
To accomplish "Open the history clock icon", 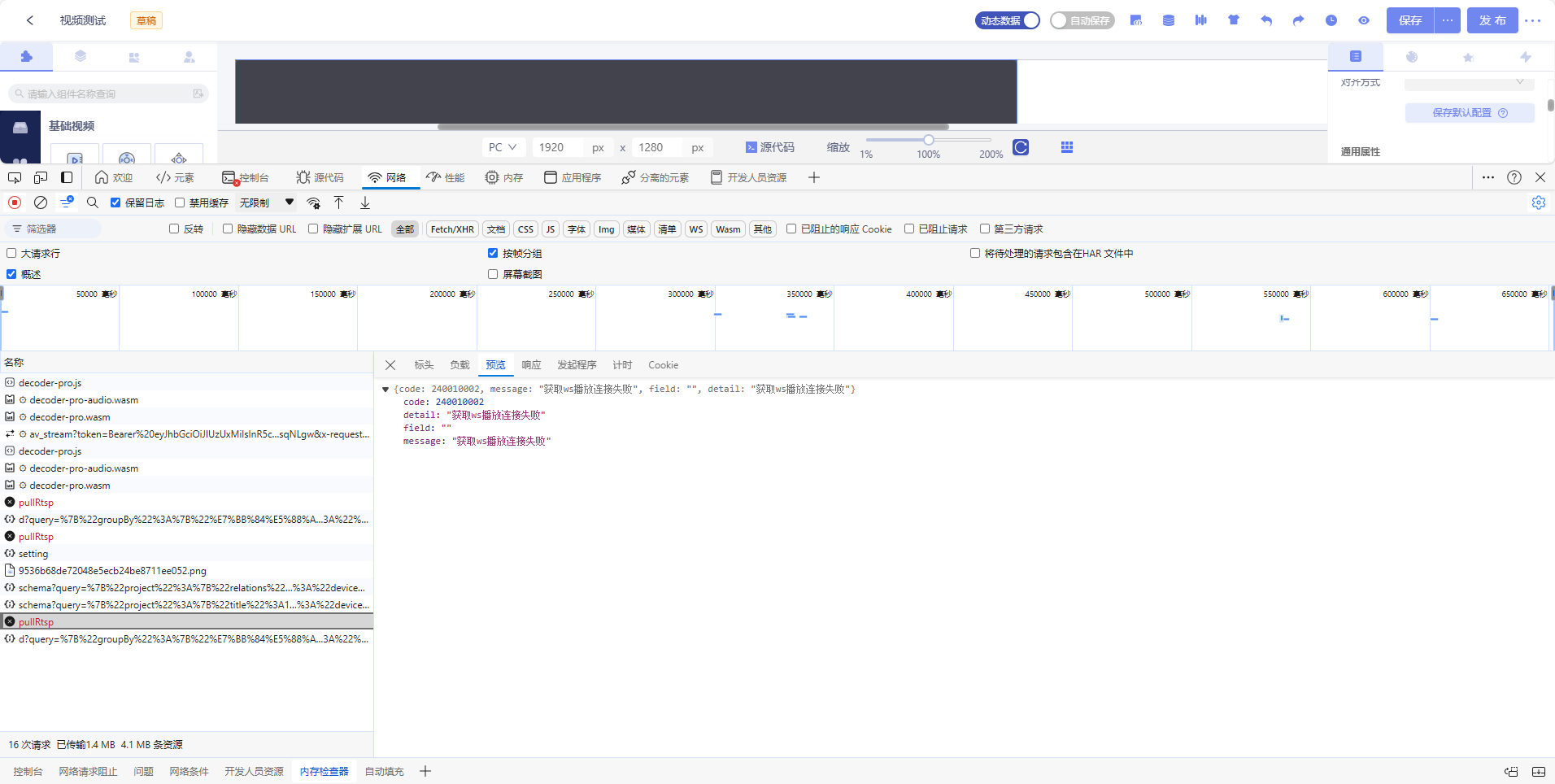I will click(1331, 20).
